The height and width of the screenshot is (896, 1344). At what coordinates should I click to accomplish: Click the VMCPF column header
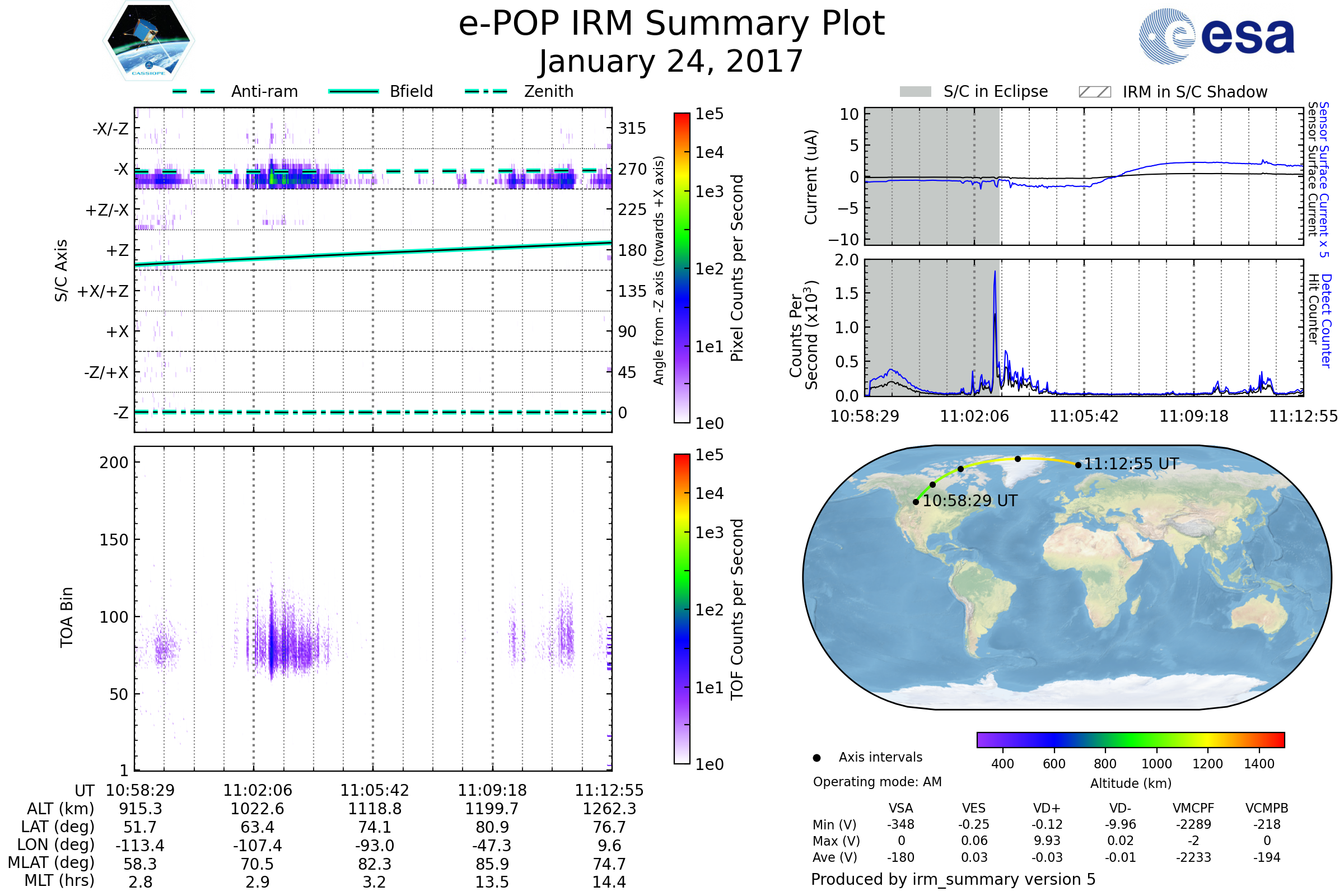coord(1193,808)
